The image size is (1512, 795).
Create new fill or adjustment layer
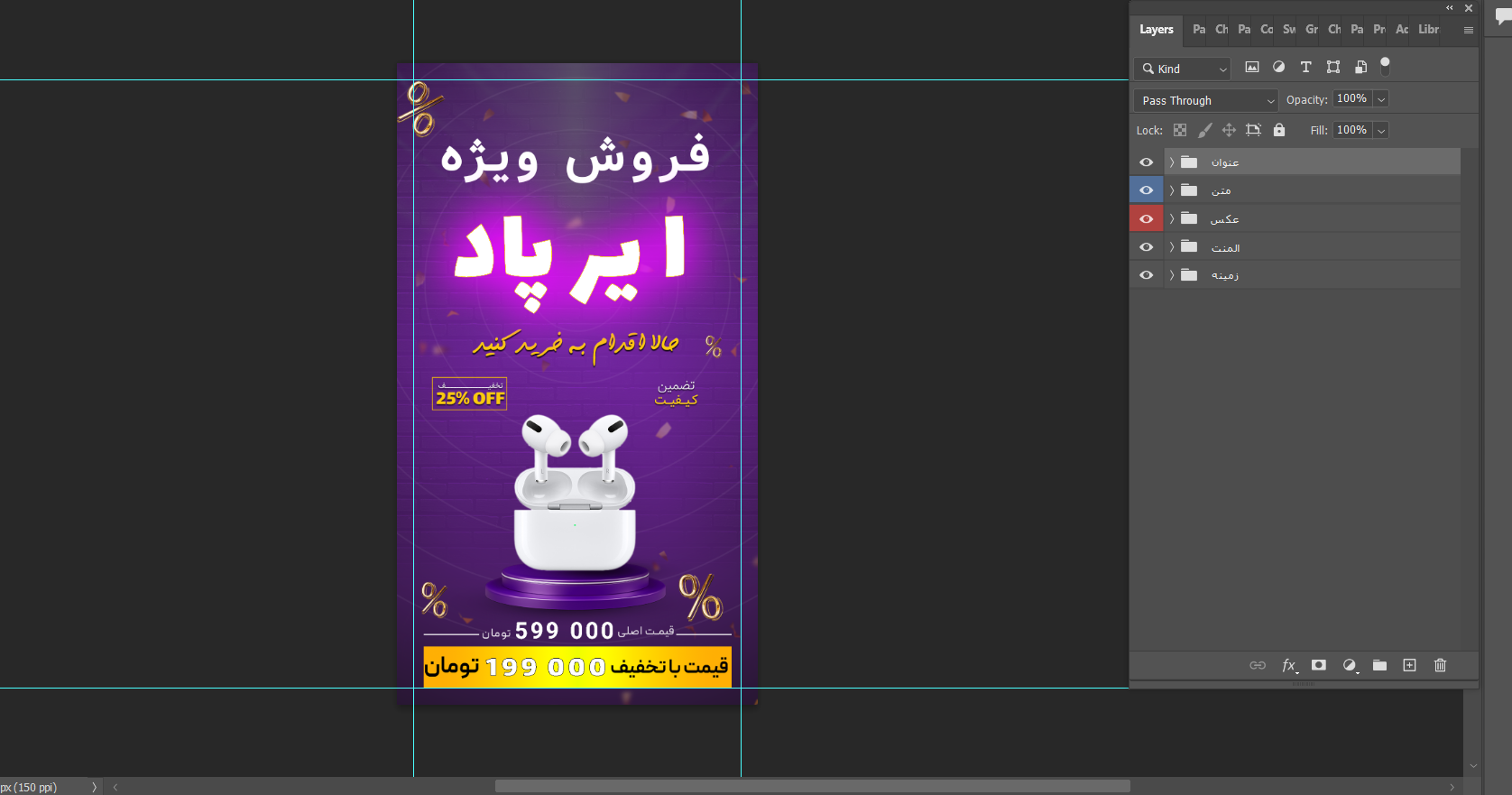[x=1350, y=665]
